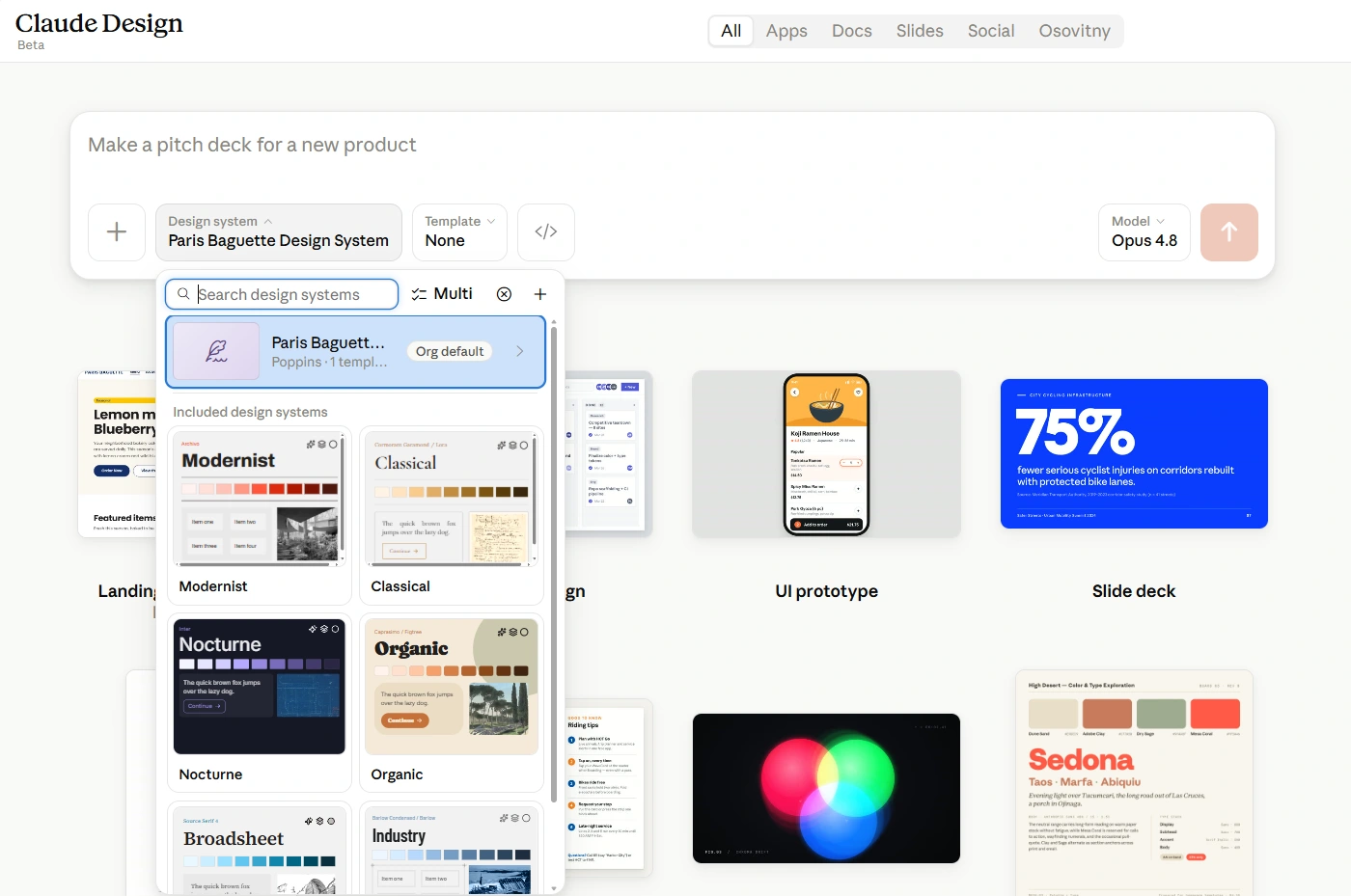Click the magnifier icon in design system search
Viewport: 1351px width, 896px height.
[183, 294]
